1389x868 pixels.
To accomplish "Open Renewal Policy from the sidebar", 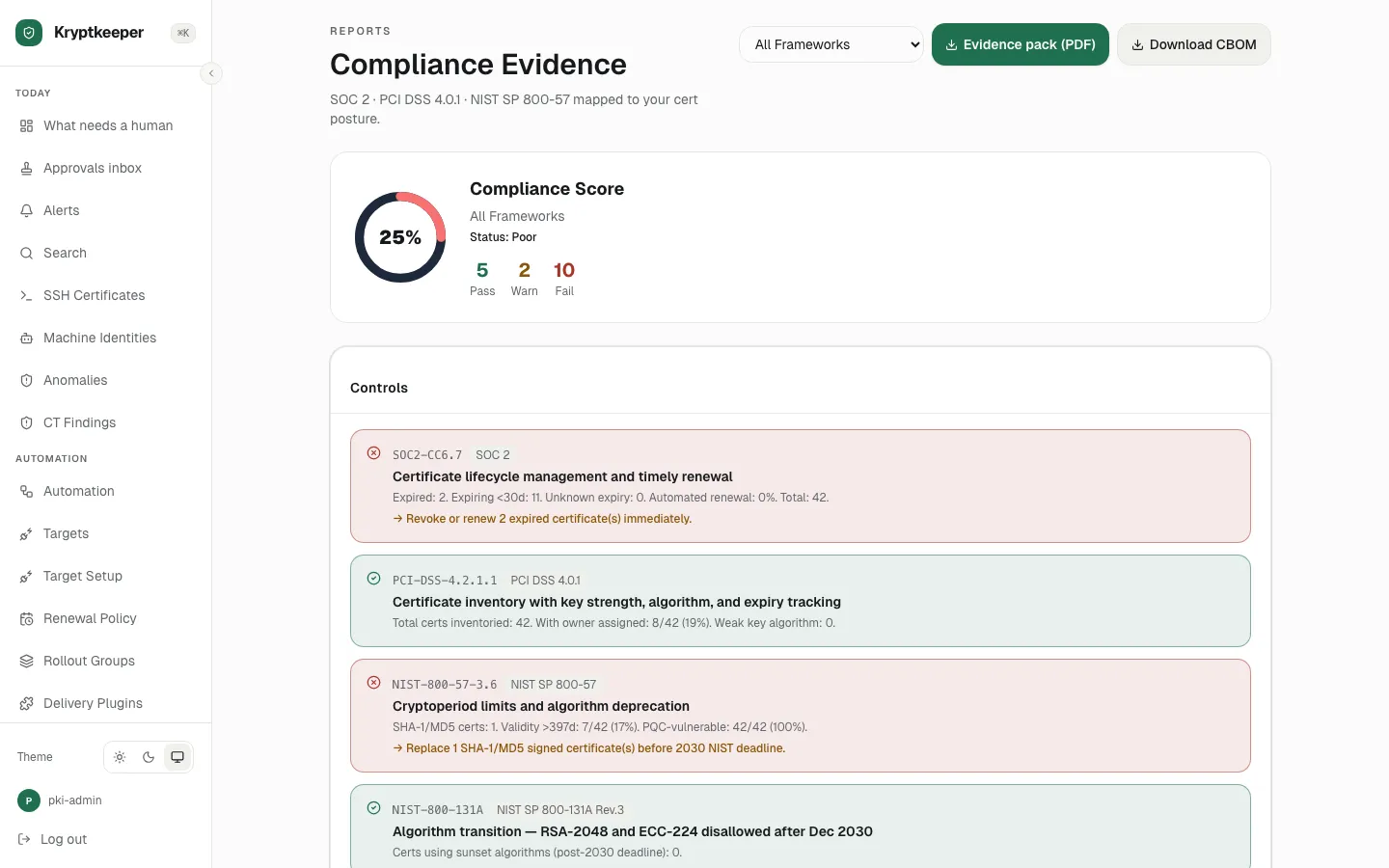I will [x=106, y=618].
